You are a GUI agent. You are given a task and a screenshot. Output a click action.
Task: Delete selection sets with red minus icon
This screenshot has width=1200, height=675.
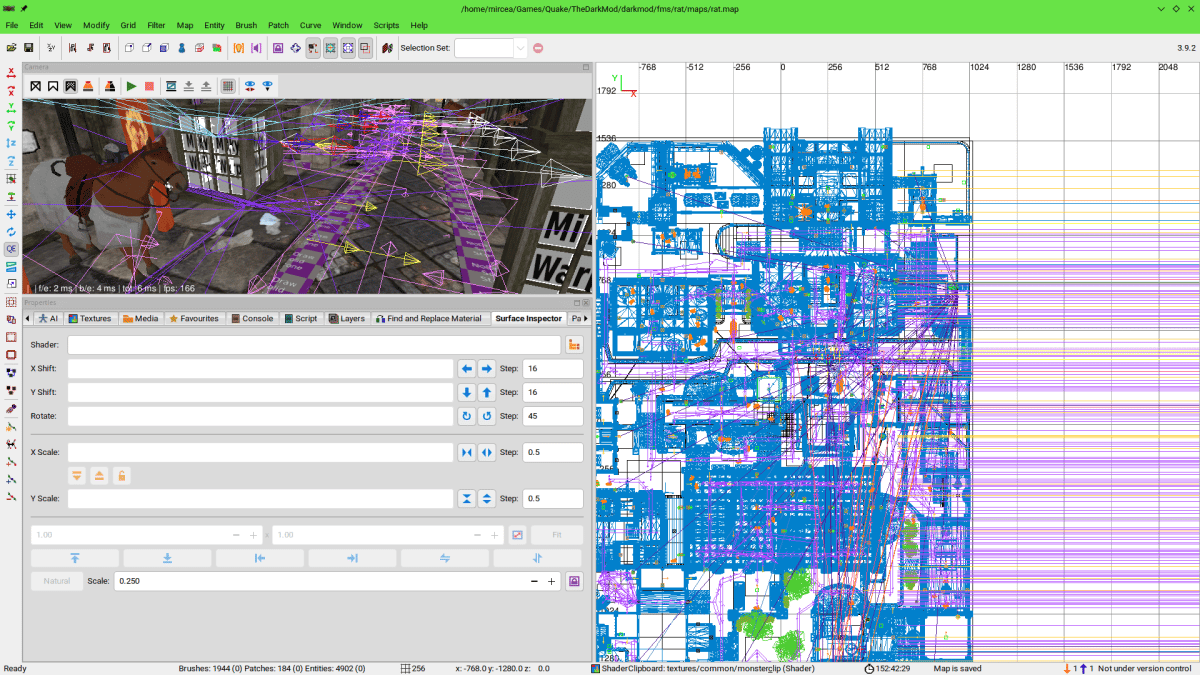538,48
